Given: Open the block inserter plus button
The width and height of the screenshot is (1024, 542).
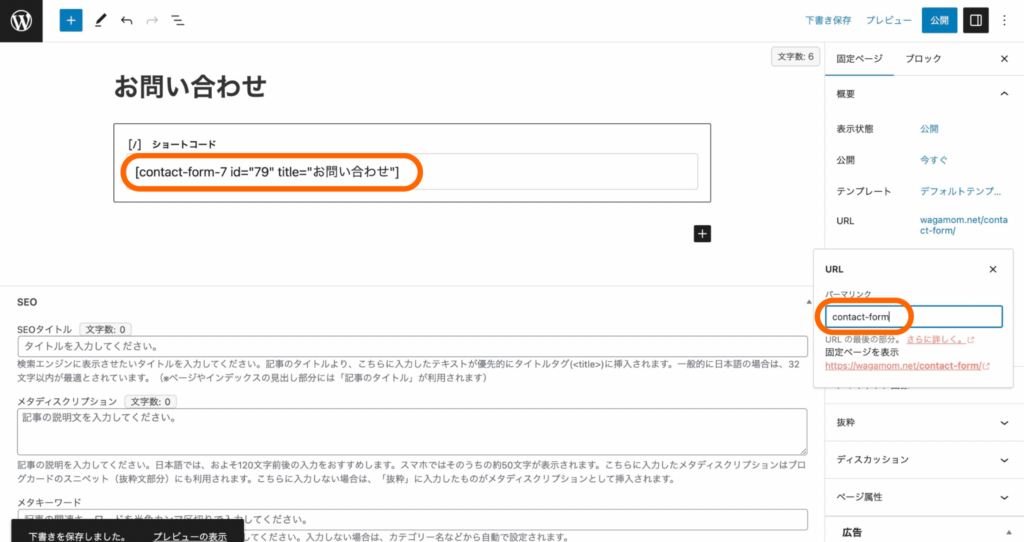Looking at the screenshot, I should coord(71,20).
